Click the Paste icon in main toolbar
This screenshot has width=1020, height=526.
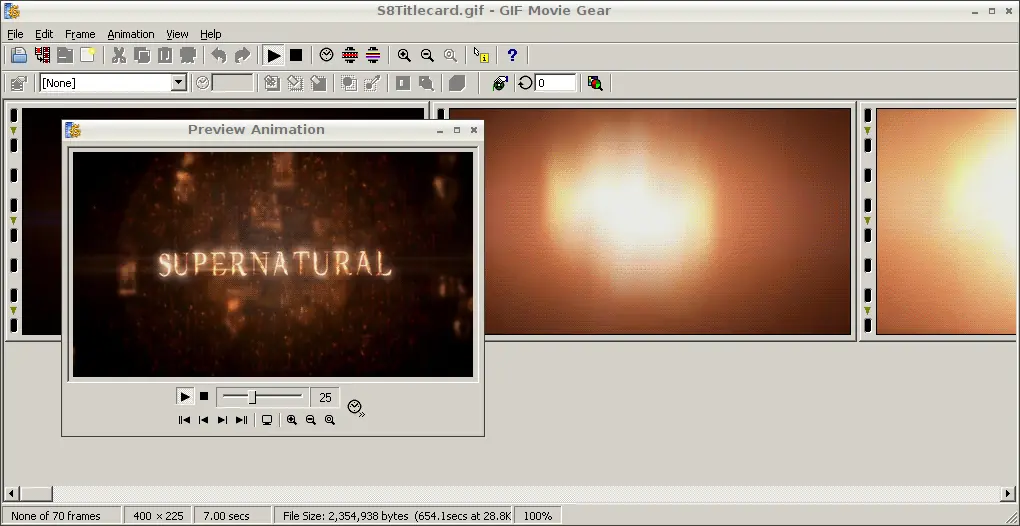point(165,55)
